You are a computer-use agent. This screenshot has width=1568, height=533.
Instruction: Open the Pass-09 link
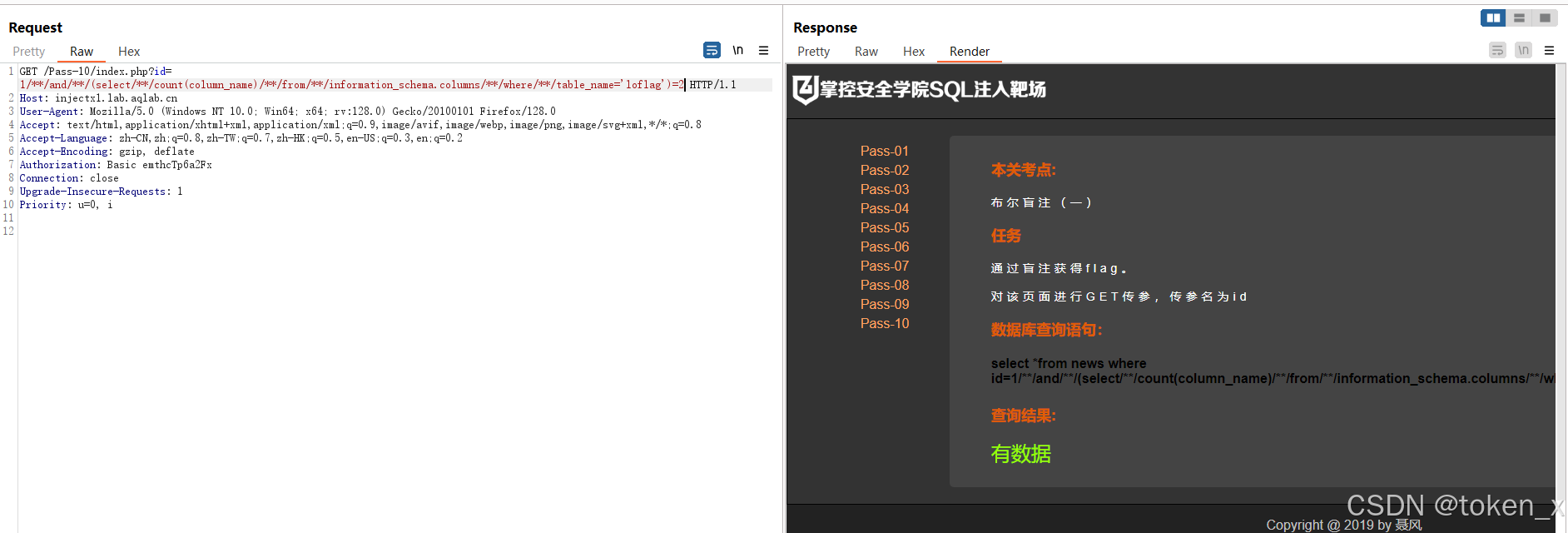(885, 304)
